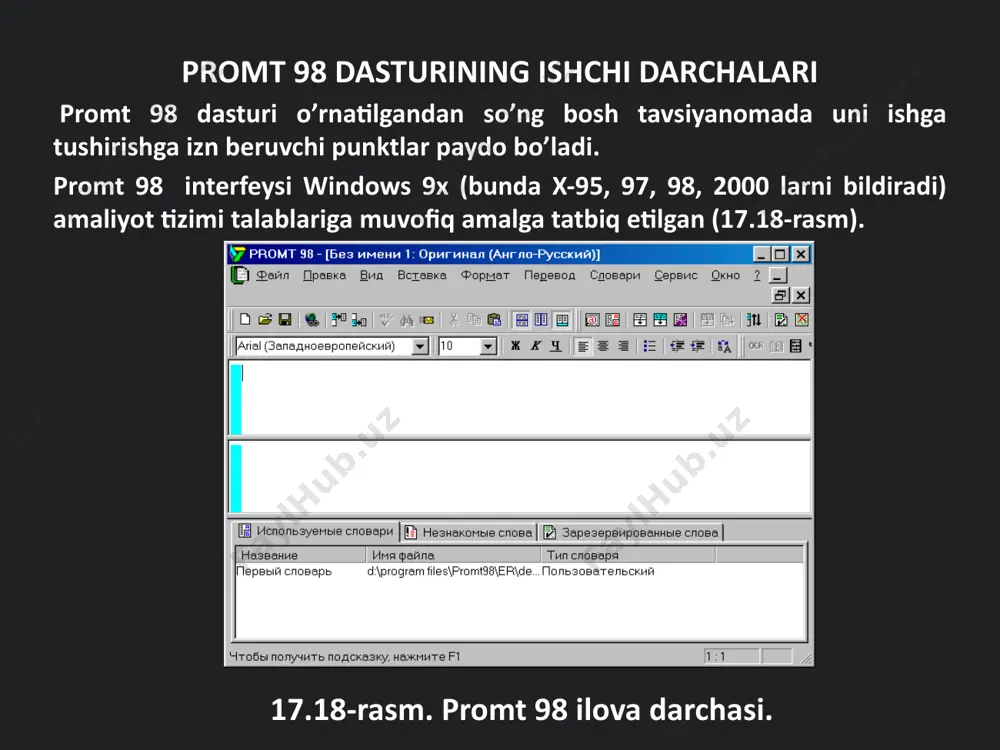Click the green checkmark document icon

[x=781, y=320]
